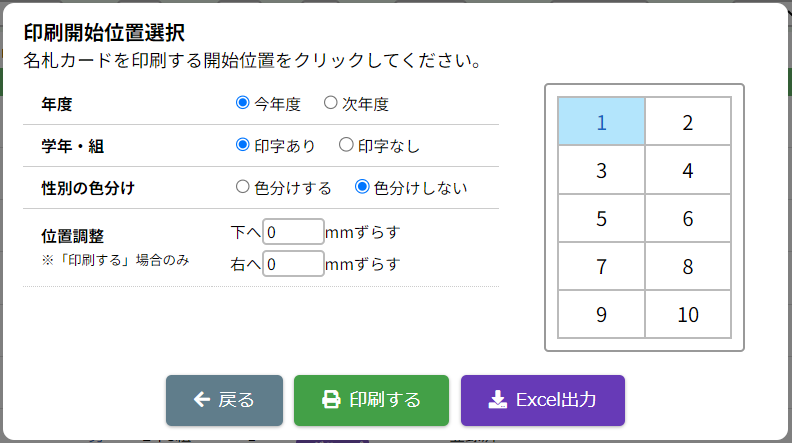Pick start position 3 on the sheet

point(601,170)
